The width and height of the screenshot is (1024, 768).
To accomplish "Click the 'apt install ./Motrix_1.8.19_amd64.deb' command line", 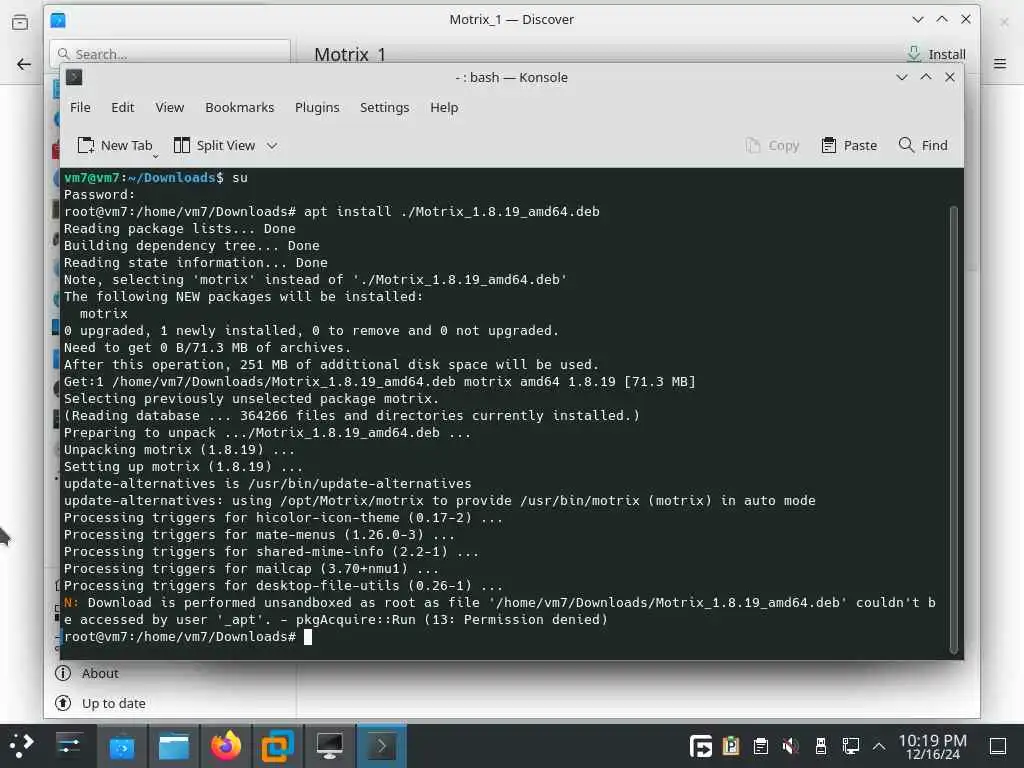I will click(452, 212).
